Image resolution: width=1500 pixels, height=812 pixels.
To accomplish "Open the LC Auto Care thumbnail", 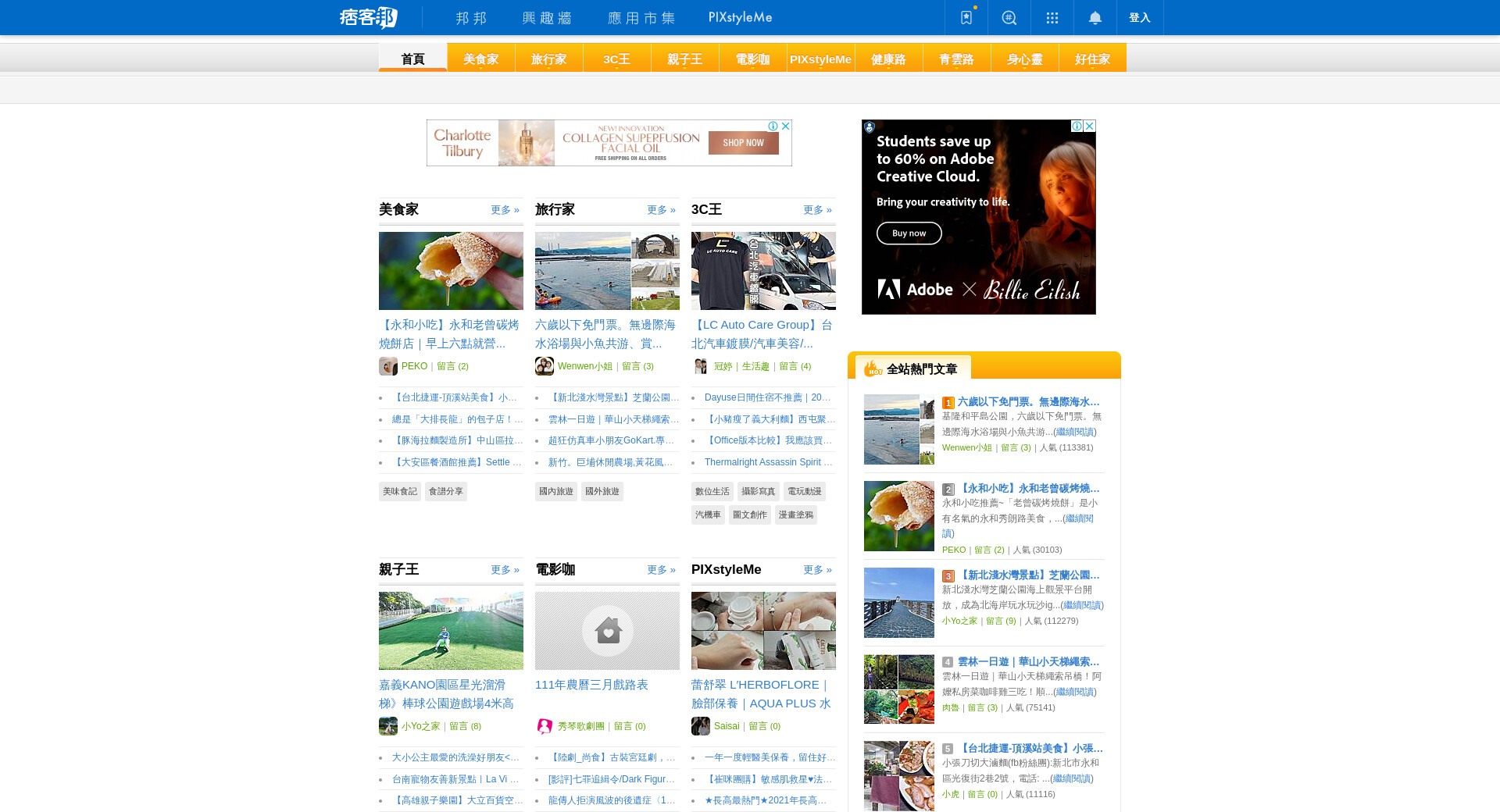I will coord(763,271).
